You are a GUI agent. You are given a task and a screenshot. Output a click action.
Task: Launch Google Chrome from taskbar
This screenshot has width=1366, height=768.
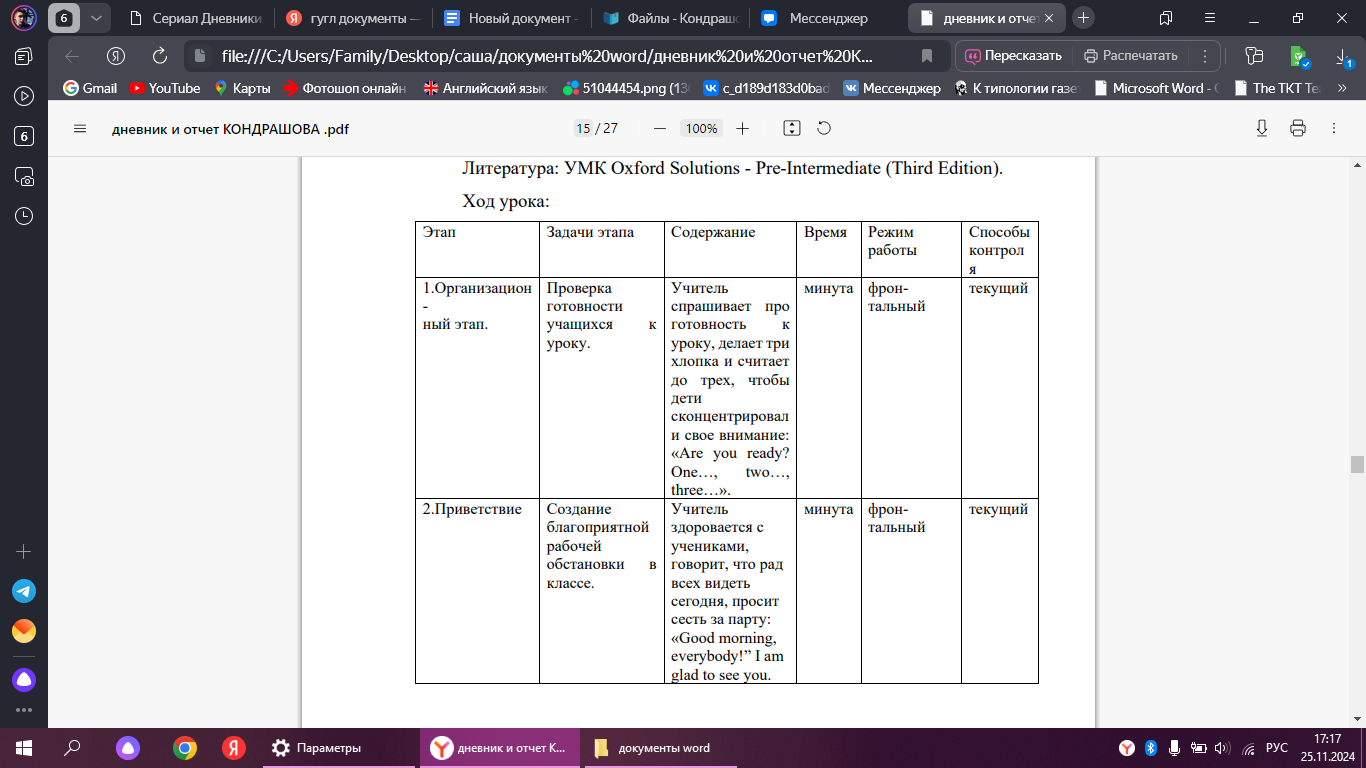coord(184,748)
